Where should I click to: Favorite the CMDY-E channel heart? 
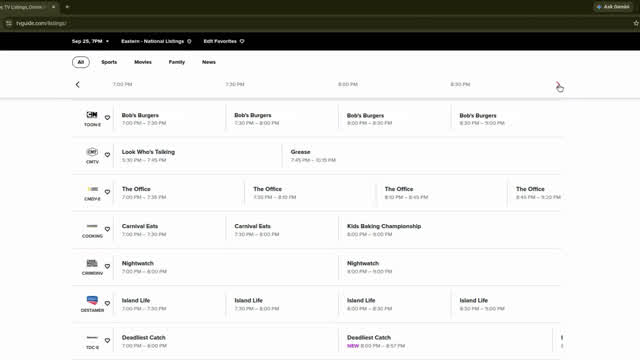(107, 192)
